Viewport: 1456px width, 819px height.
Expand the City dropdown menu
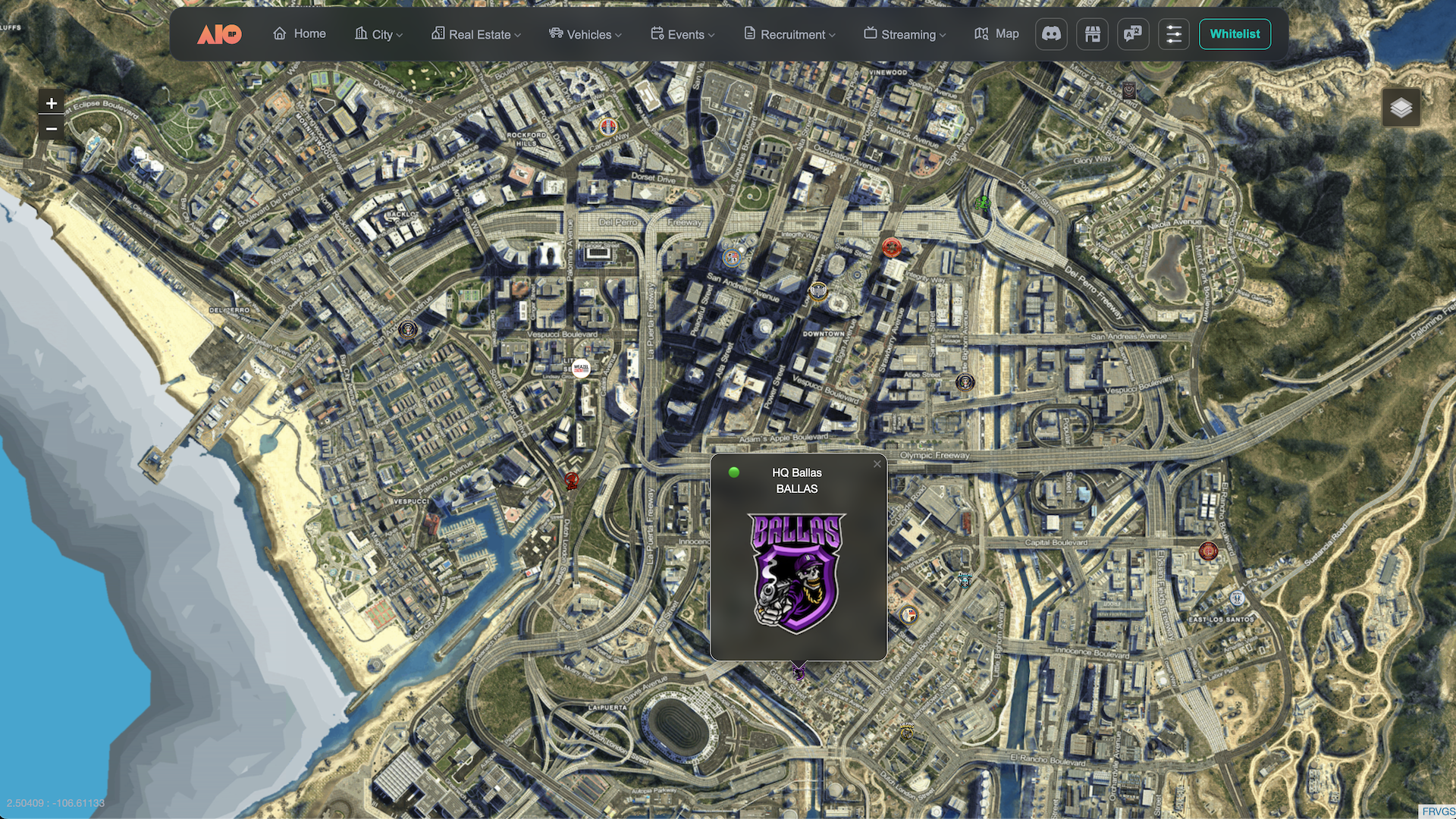pyautogui.click(x=378, y=34)
